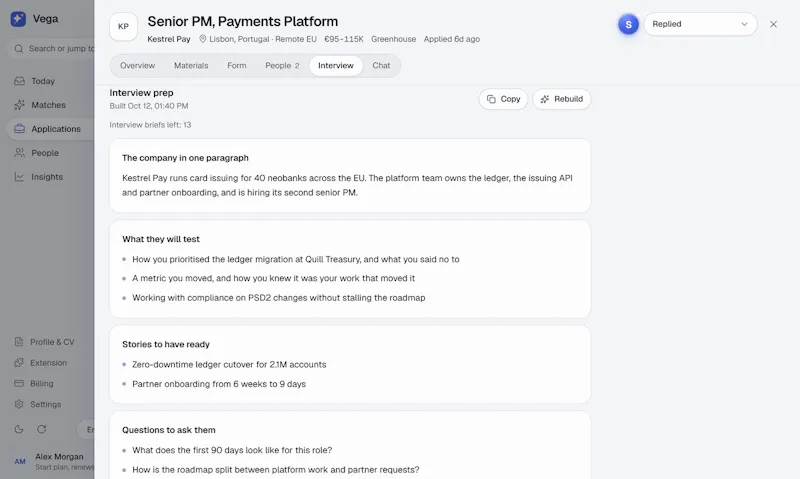Viewport: 800px width, 479px height.
Task: Click 'Stories to have ready' heading
Action: point(166,344)
